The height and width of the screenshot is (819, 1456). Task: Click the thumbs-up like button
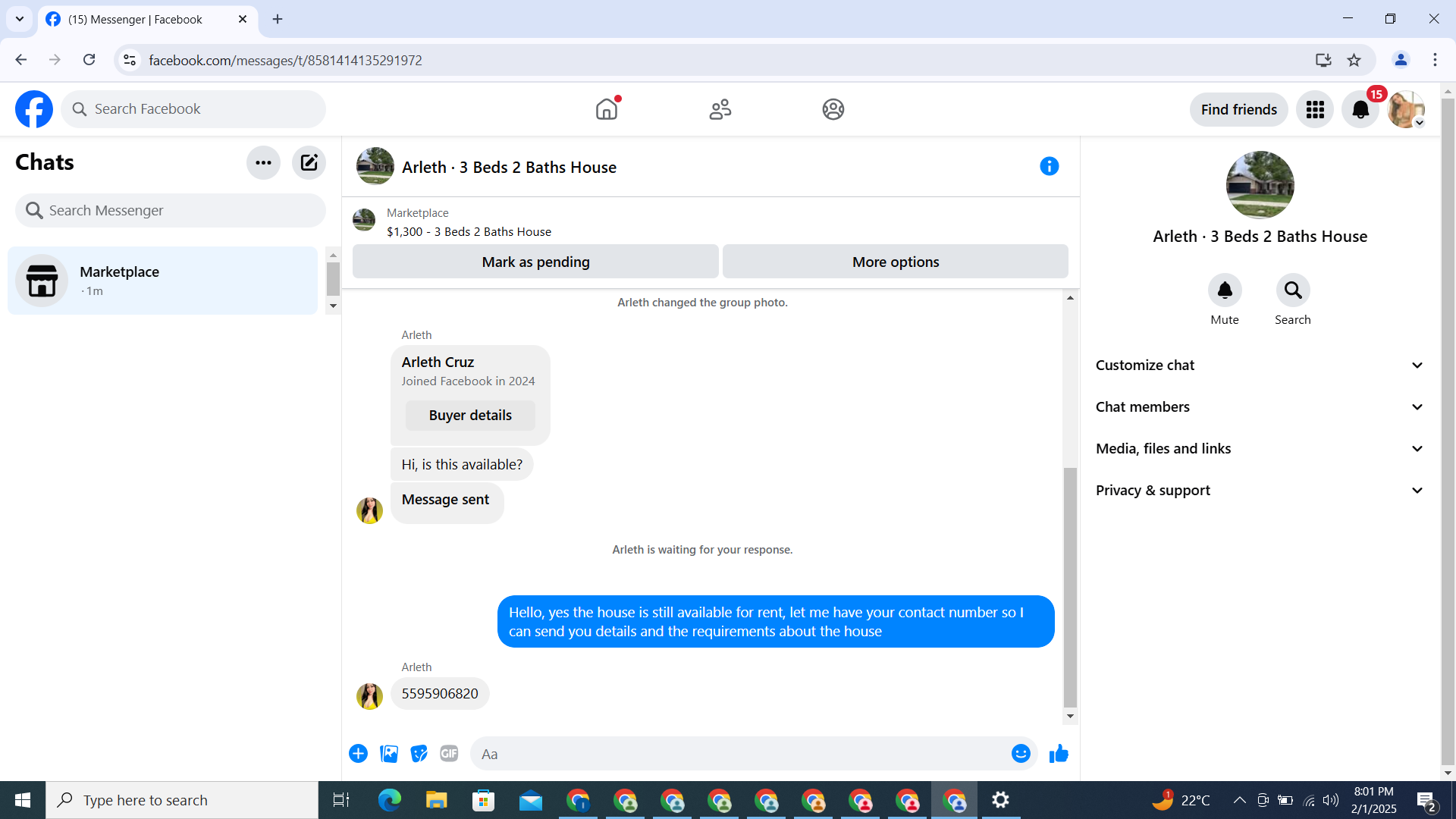(1059, 754)
